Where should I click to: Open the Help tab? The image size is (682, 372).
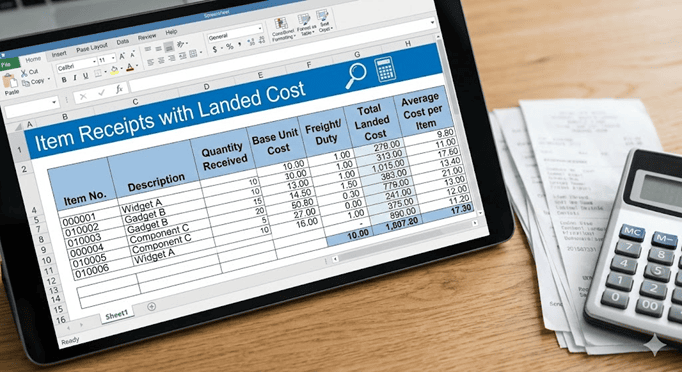click(x=171, y=32)
